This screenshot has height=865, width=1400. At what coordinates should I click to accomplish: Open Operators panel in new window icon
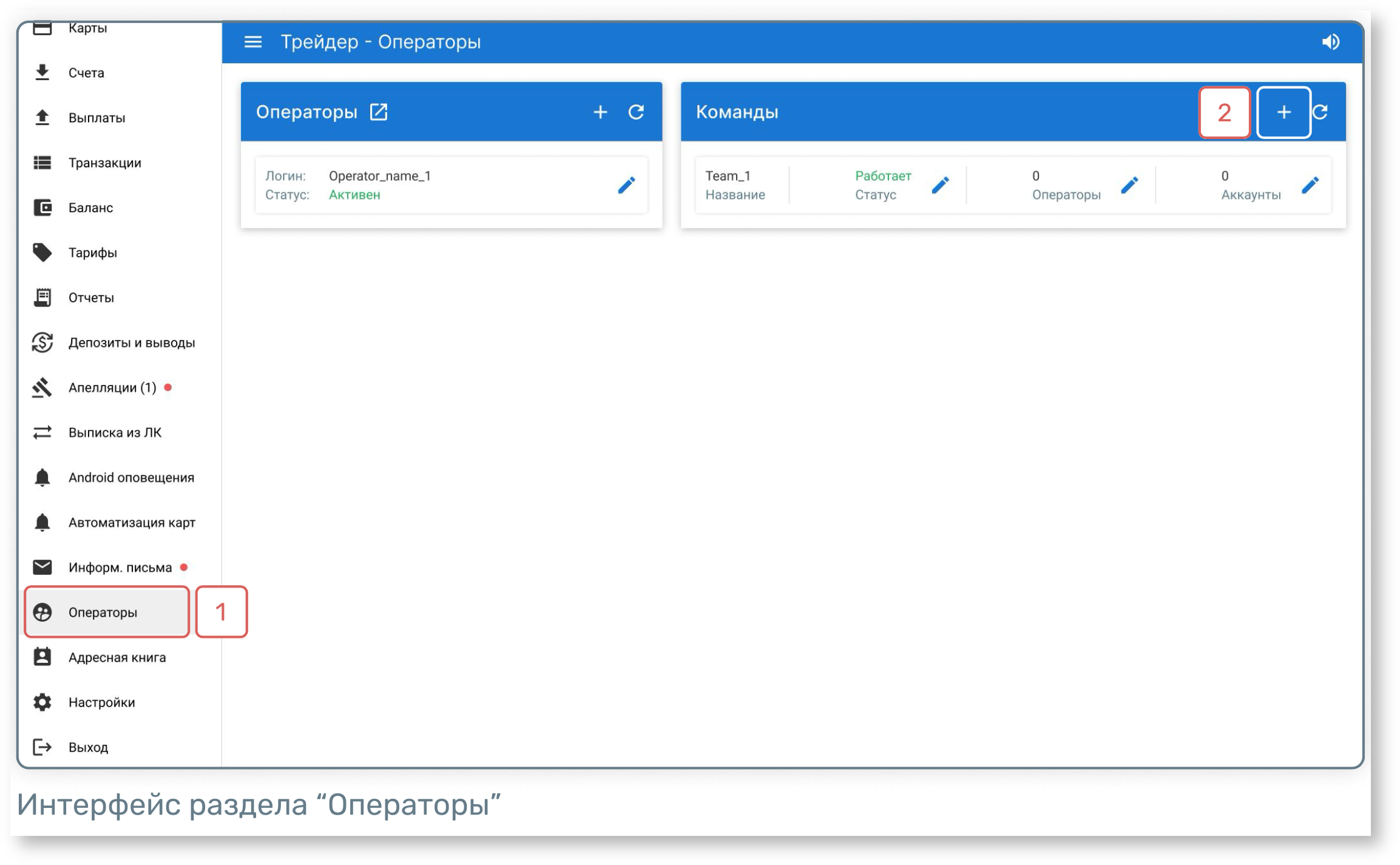[x=379, y=112]
